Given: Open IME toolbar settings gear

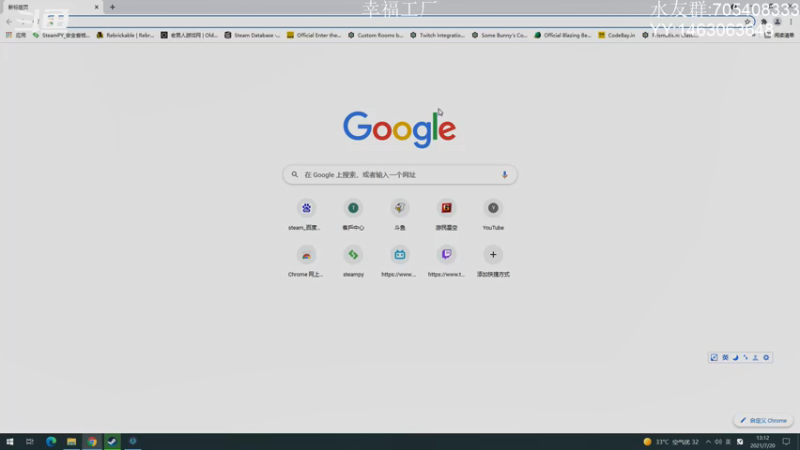Looking at the screenshot, I should point(766,358).
